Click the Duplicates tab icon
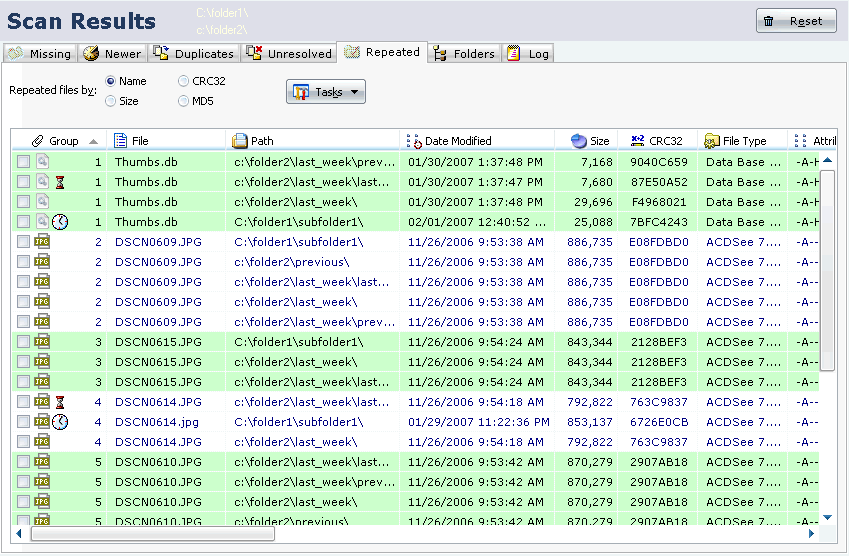849x556 pixels. [161, 54]
